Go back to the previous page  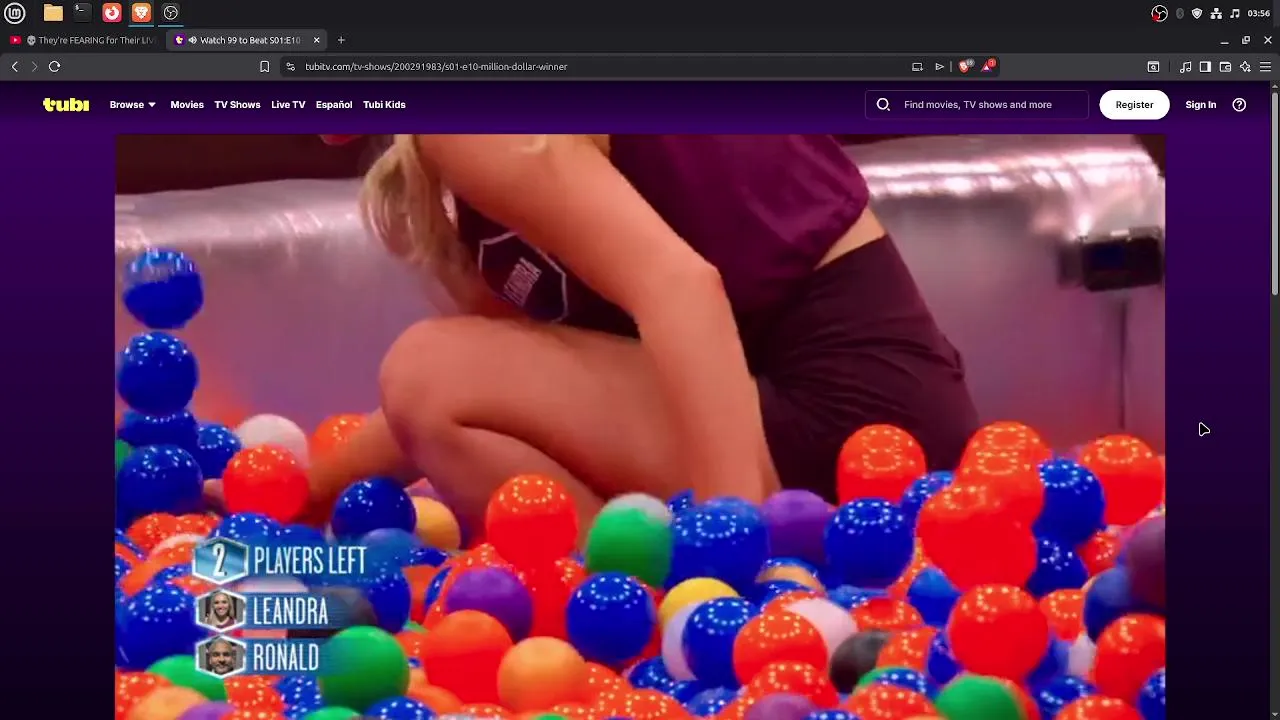[15, 66]
